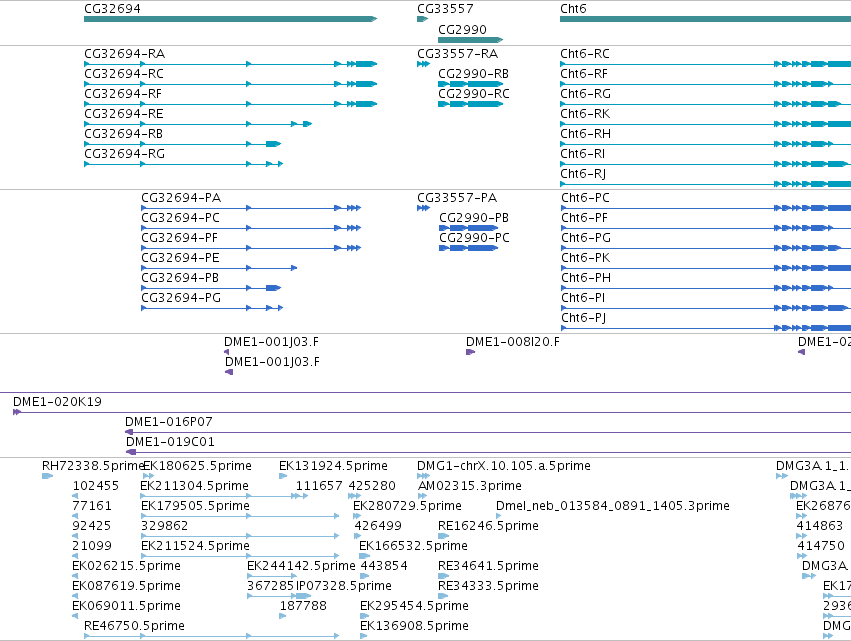Select protein label CG32694-PF

(180, 238)
